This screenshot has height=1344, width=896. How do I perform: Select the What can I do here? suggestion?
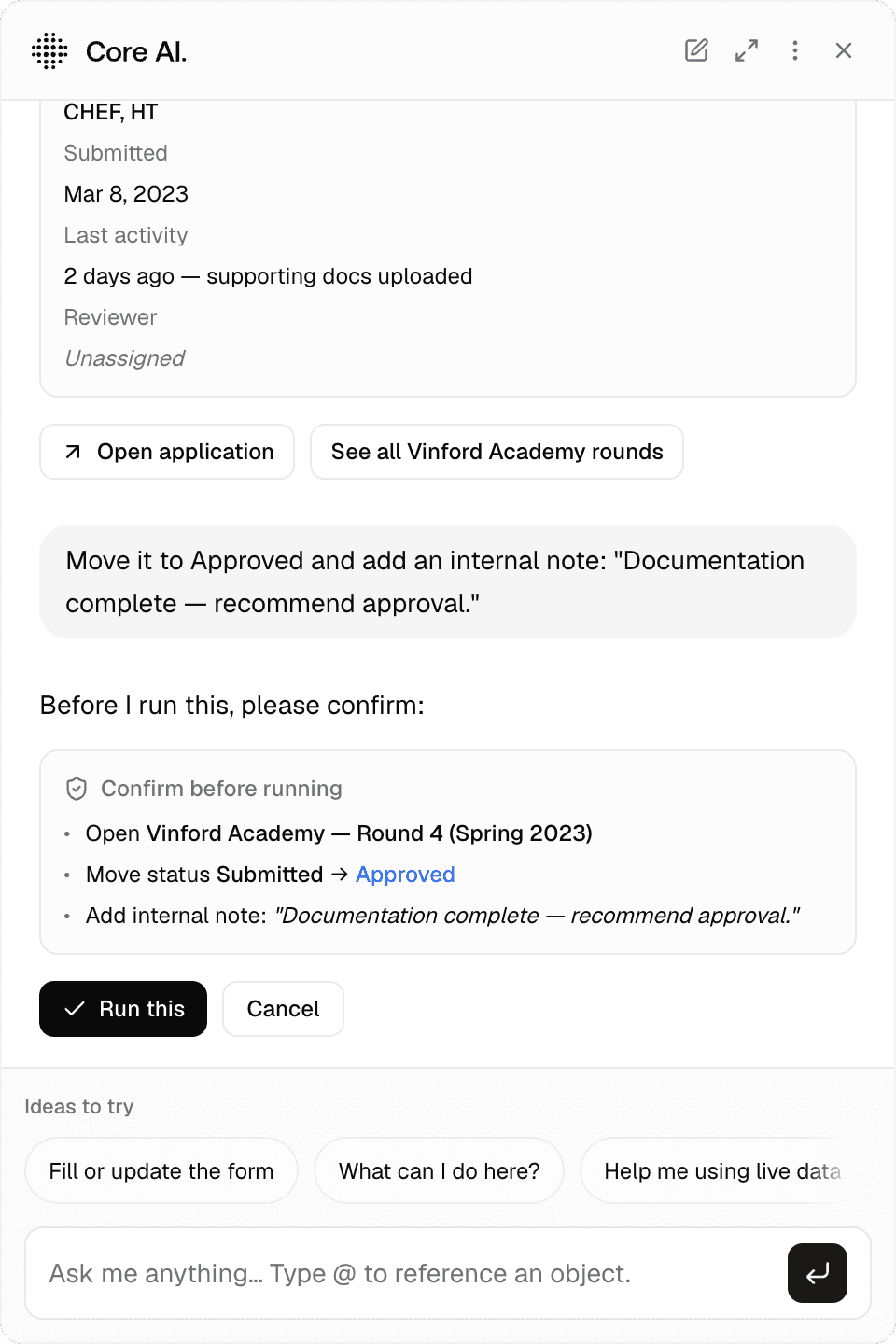(x=439, y=1170)
